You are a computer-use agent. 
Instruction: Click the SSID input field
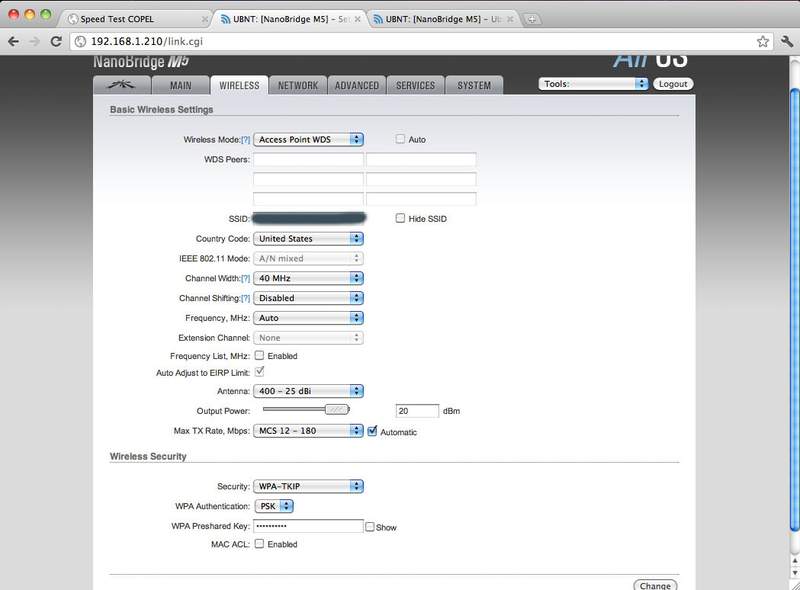pyautogui.click(x=309, y=218)
